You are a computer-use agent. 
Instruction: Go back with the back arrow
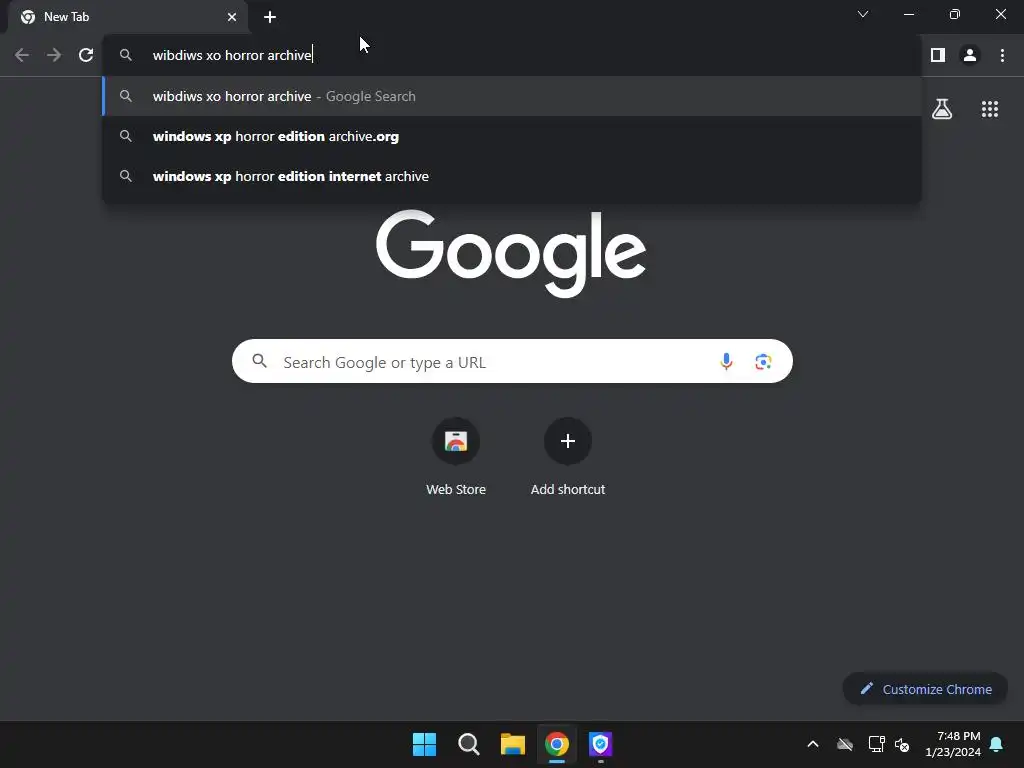click(22, 55)
